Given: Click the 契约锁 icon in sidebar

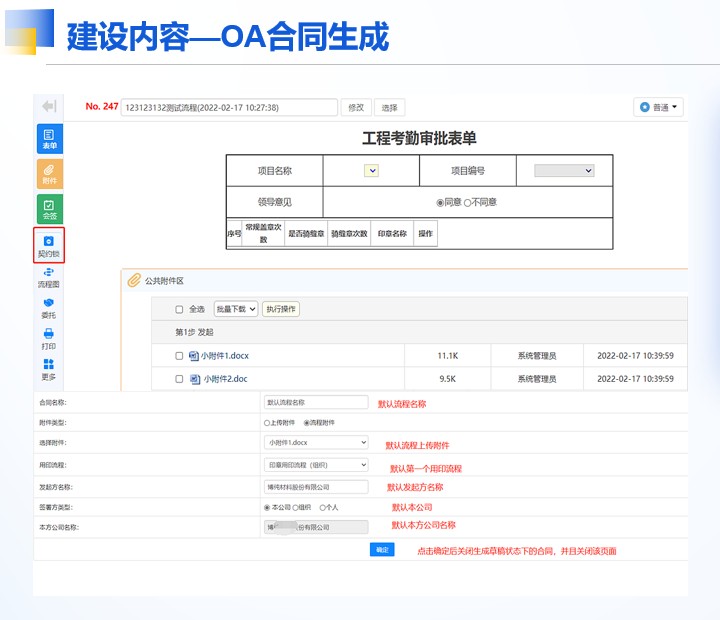Looking at the screenshot, I should (49, 246).
